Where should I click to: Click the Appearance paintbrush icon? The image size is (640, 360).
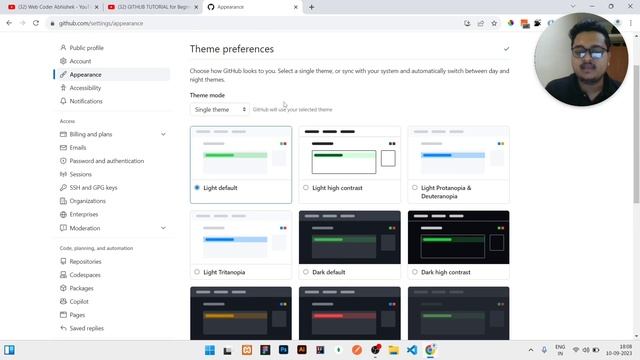(63, 75)
